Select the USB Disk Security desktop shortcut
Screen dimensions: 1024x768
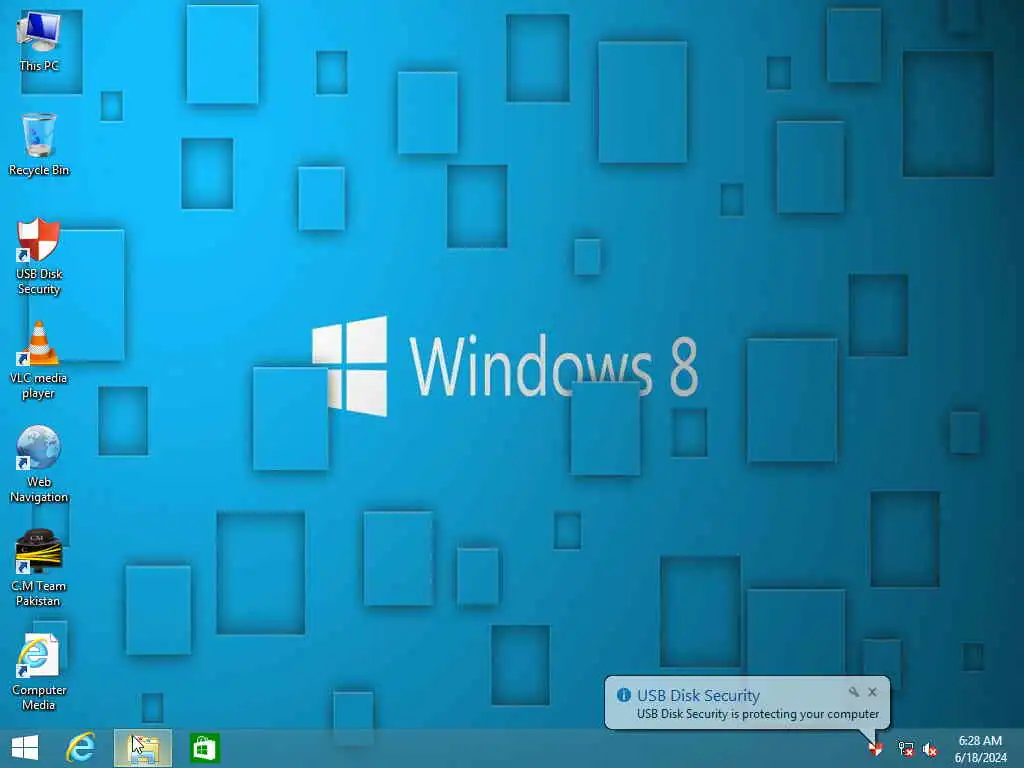tap(39, 257)
